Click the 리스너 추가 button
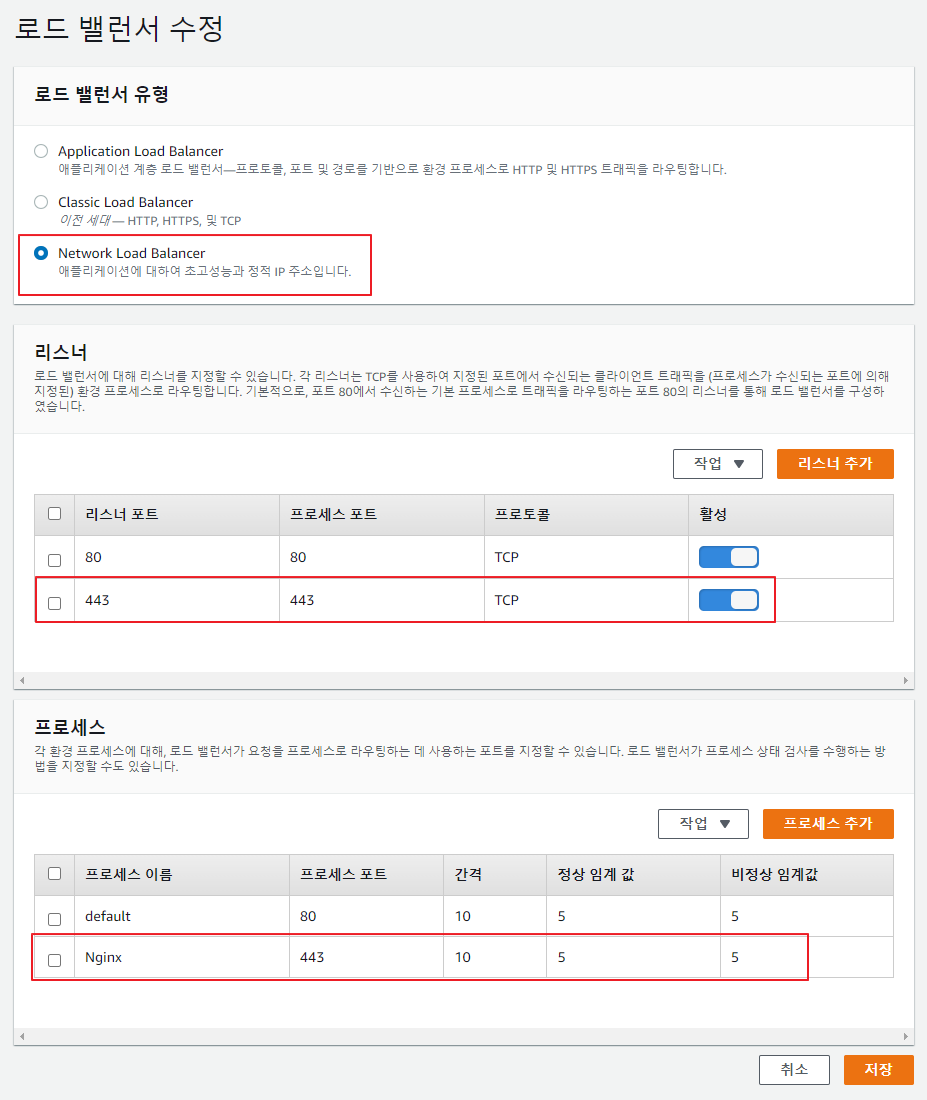This screenshot has width=927, height=1100. 834,464
